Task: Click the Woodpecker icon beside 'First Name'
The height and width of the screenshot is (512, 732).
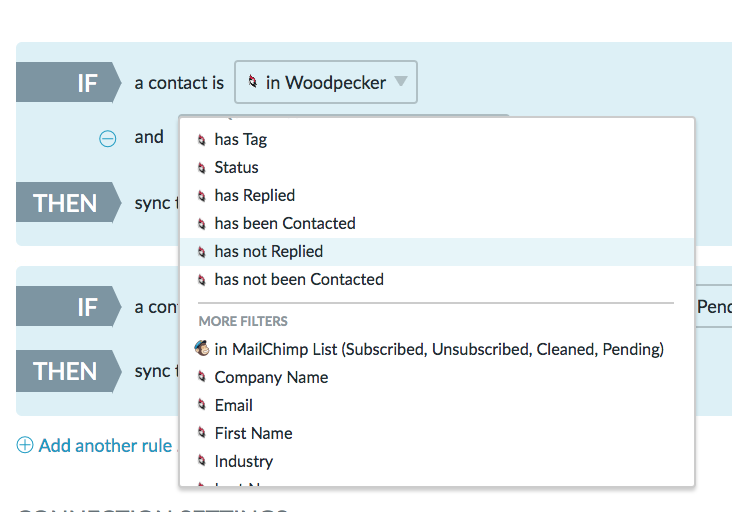Action: [202, 432]
